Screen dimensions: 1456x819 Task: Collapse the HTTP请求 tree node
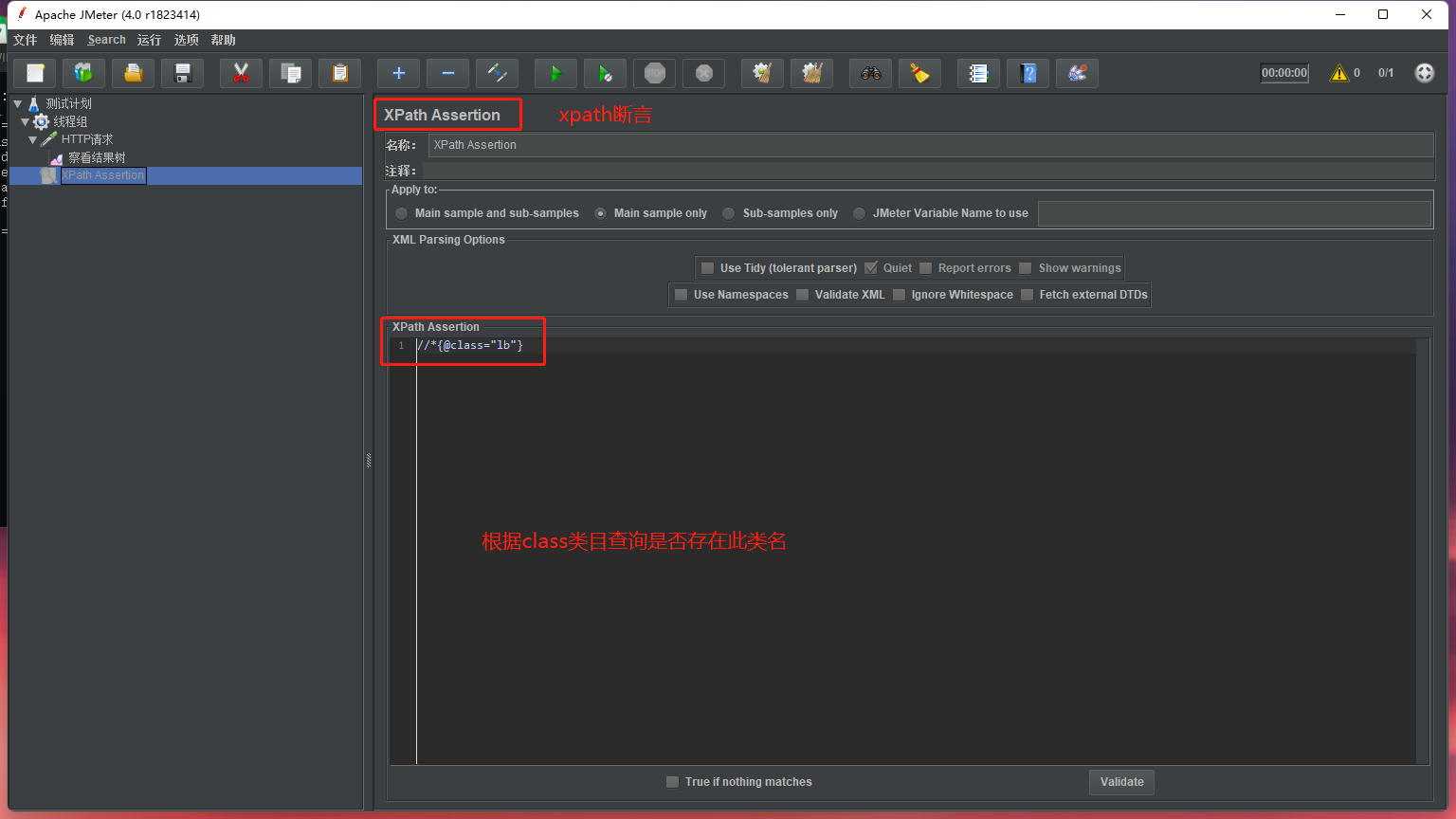coord(33,139)
